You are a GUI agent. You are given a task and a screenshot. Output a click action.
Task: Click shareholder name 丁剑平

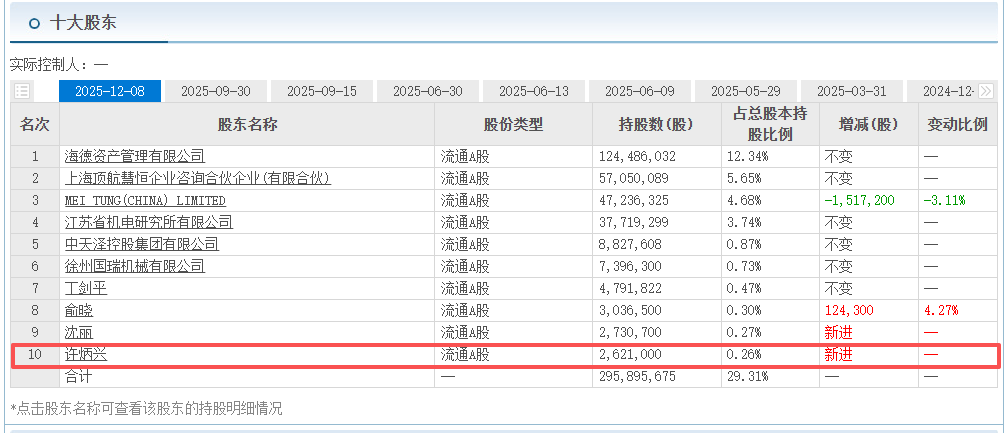pyautogui.click(x=86, y=288)
